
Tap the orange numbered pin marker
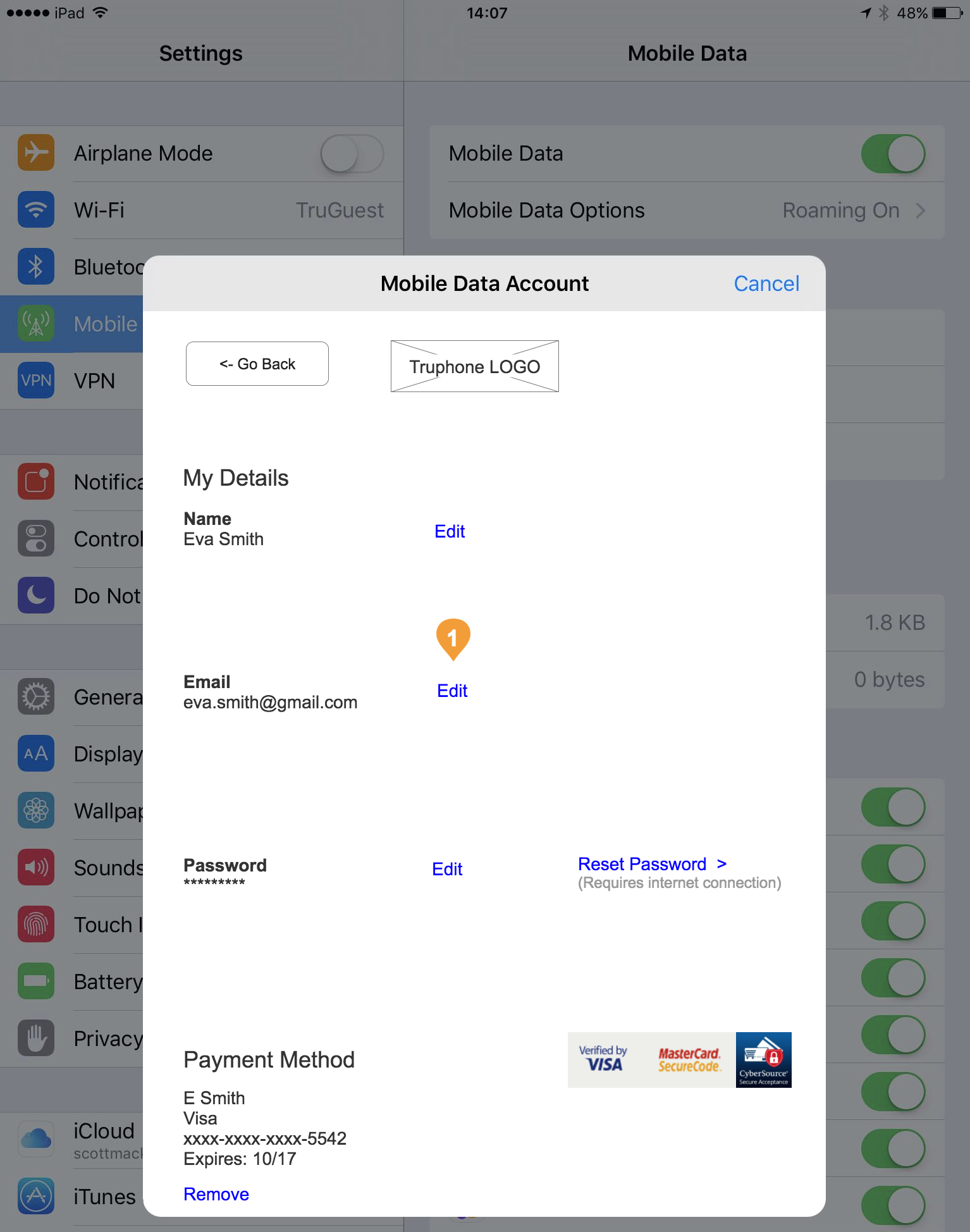click(x=453, y=639)
